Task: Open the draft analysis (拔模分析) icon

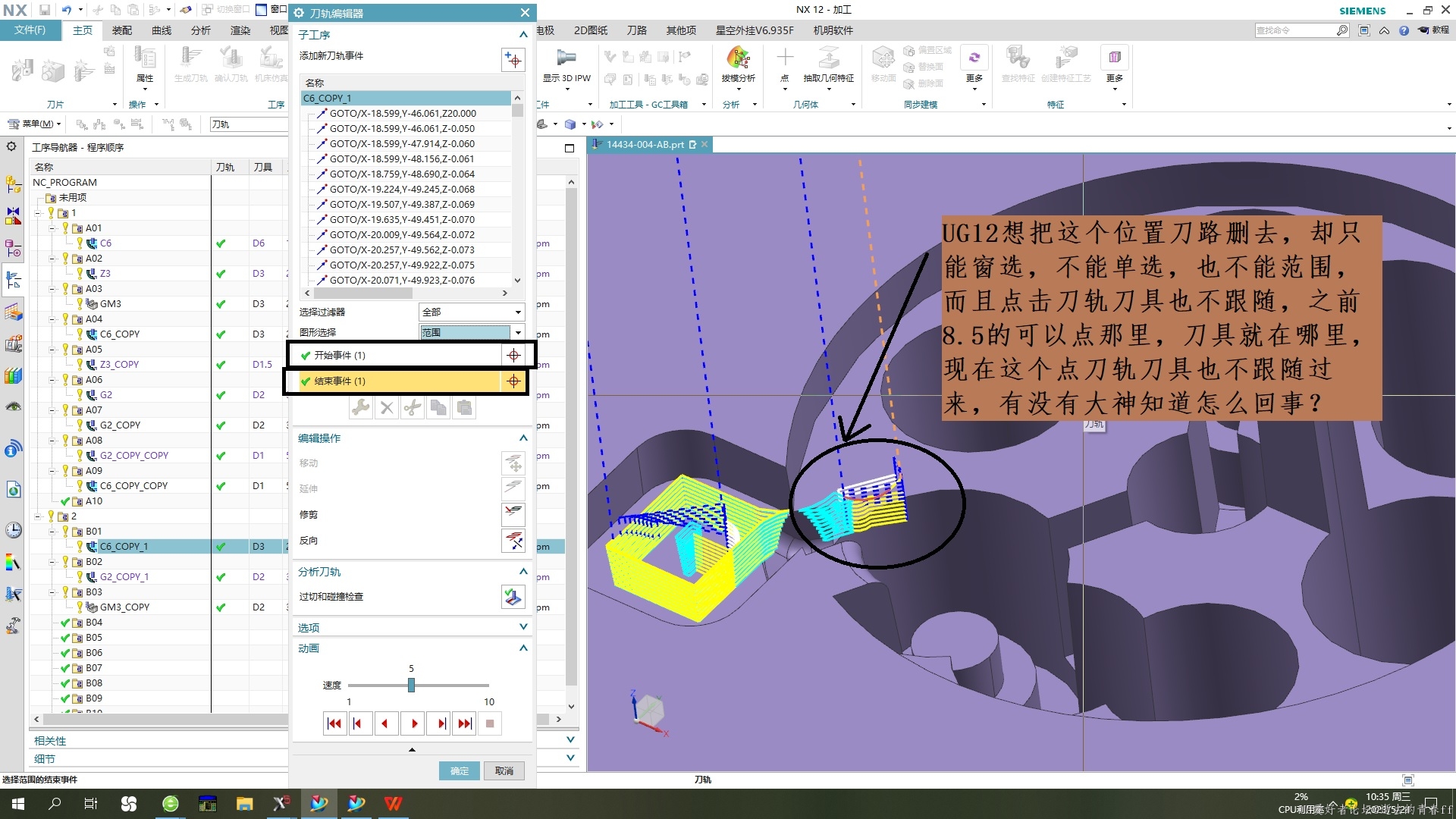Action: pyautogui.click(x=738, y=58)
